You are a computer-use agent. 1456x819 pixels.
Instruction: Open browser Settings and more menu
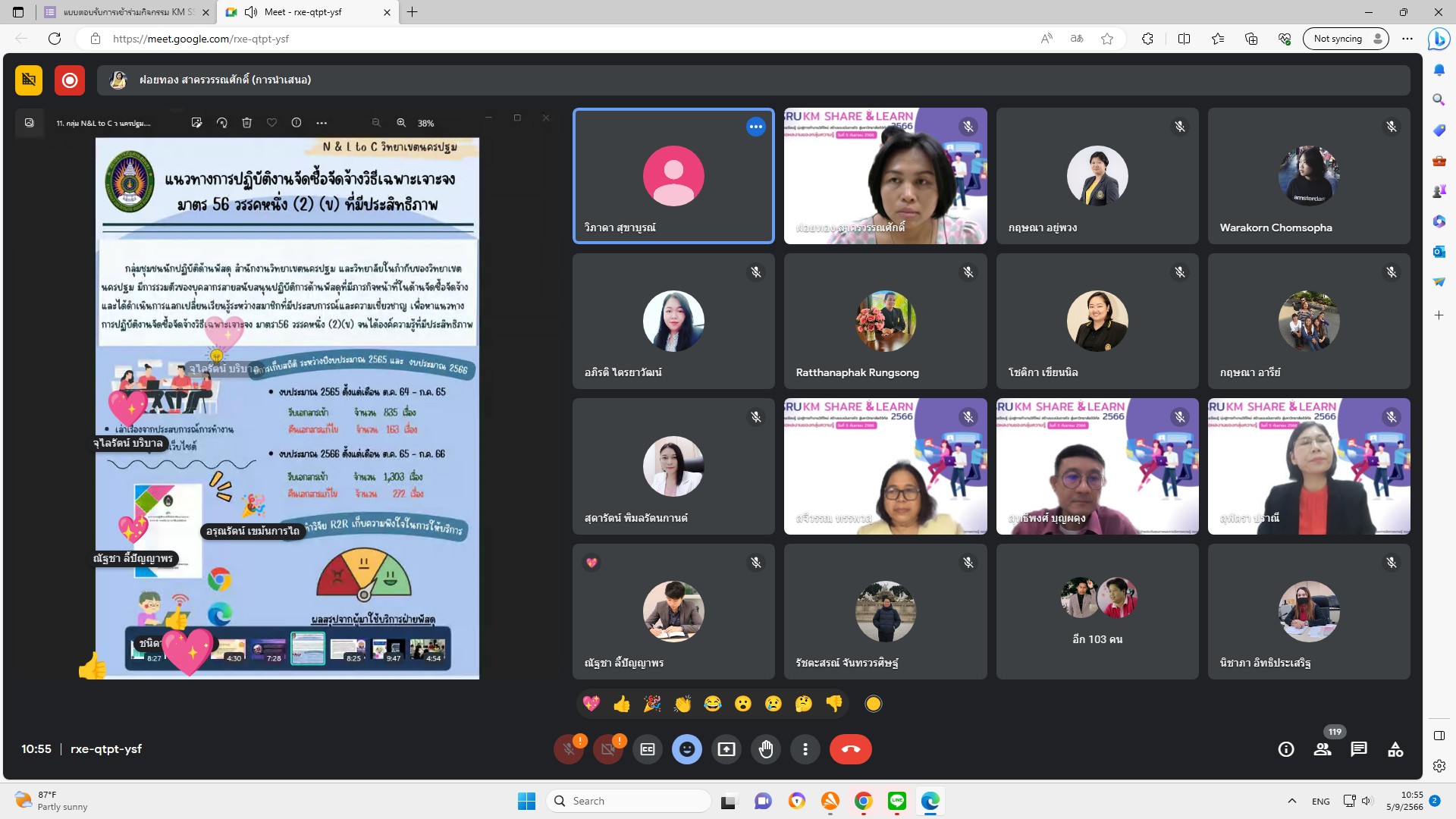1407,39
